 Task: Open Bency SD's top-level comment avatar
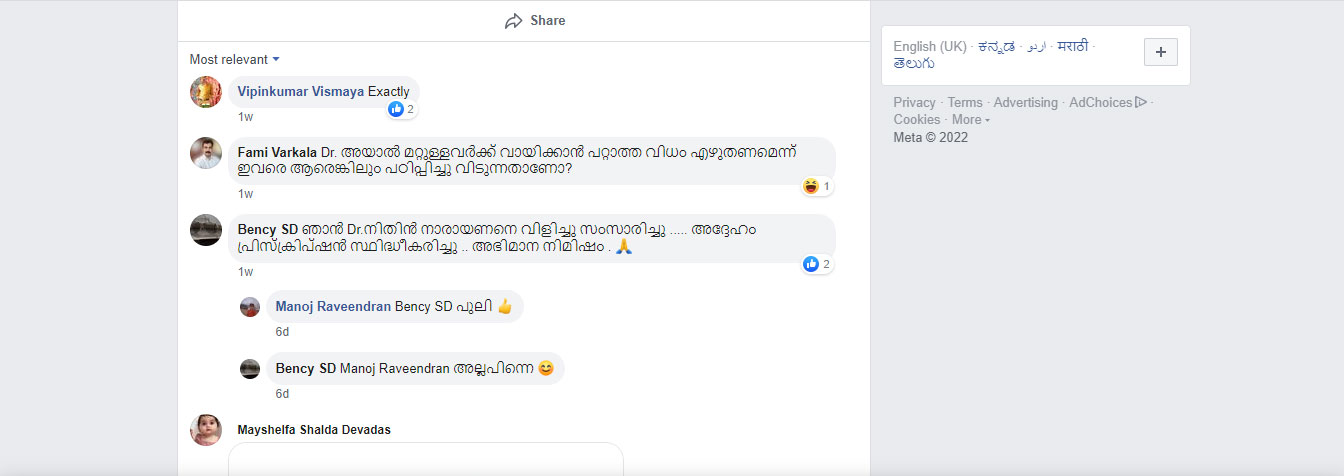206,230
